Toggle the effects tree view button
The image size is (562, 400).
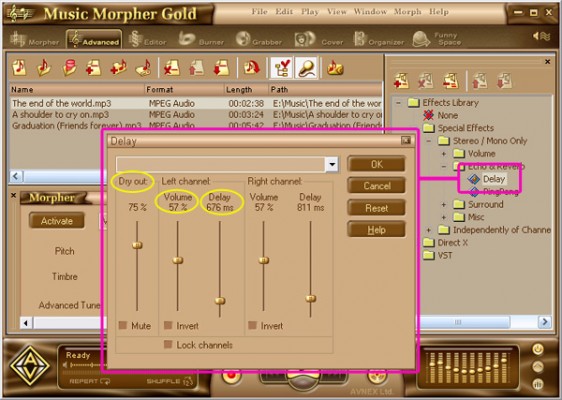point(281,67)
